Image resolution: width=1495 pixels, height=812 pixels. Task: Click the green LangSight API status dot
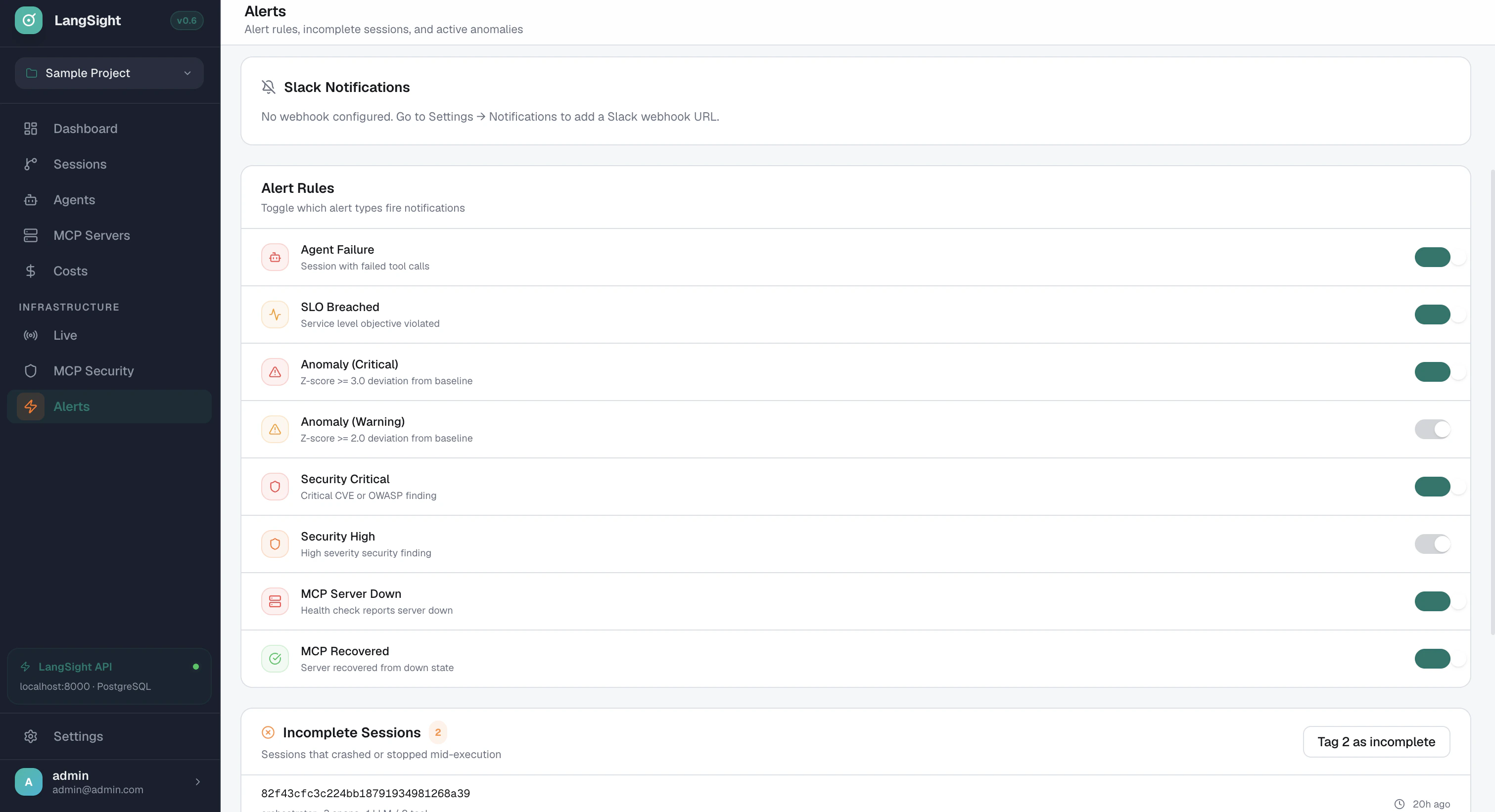pyautogui.click(x=196, y=667)
